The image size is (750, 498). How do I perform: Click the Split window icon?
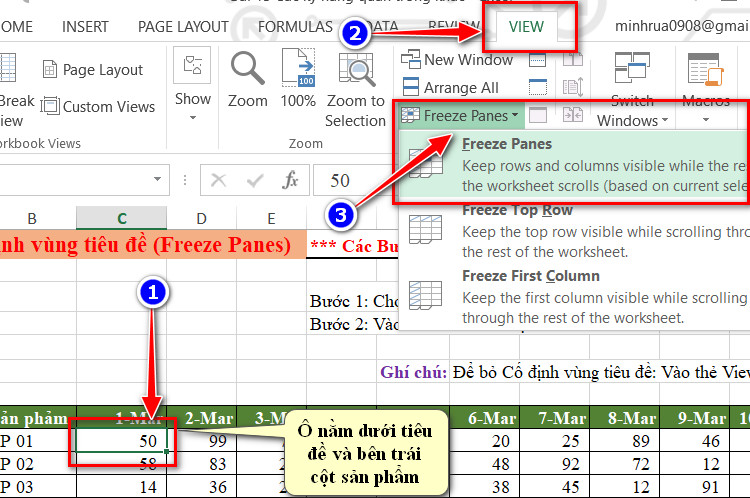(538, 60)
